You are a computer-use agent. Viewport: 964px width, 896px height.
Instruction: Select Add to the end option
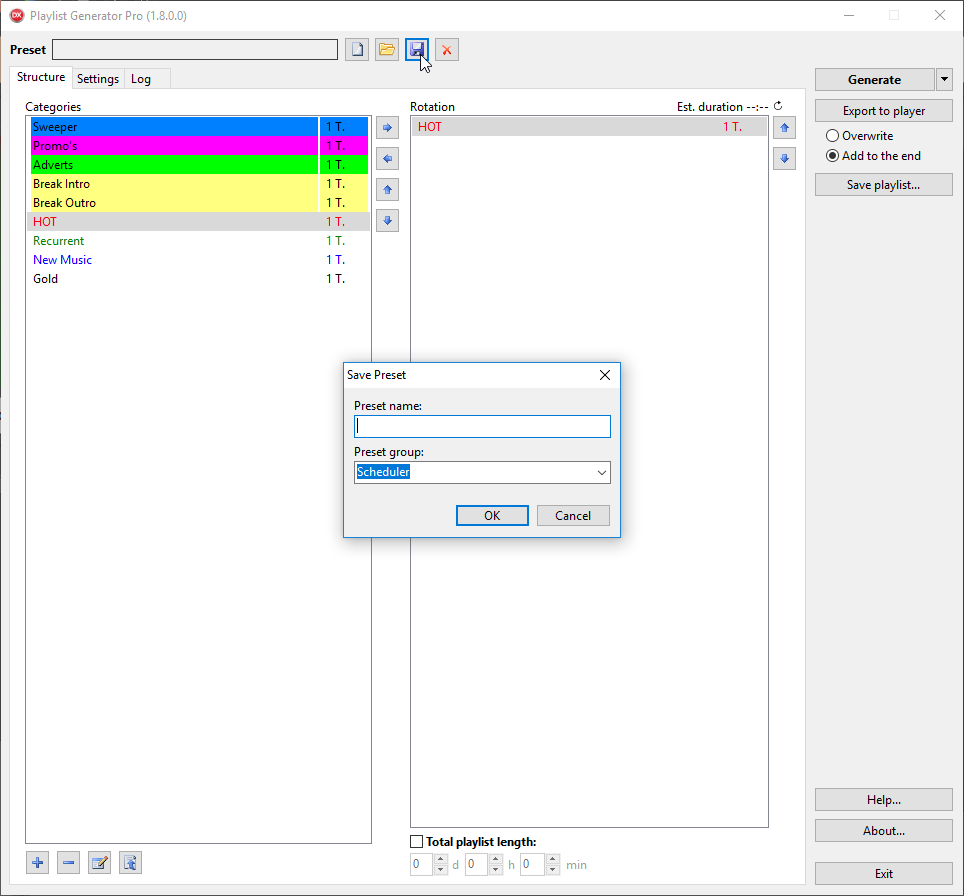pos(832,156)
